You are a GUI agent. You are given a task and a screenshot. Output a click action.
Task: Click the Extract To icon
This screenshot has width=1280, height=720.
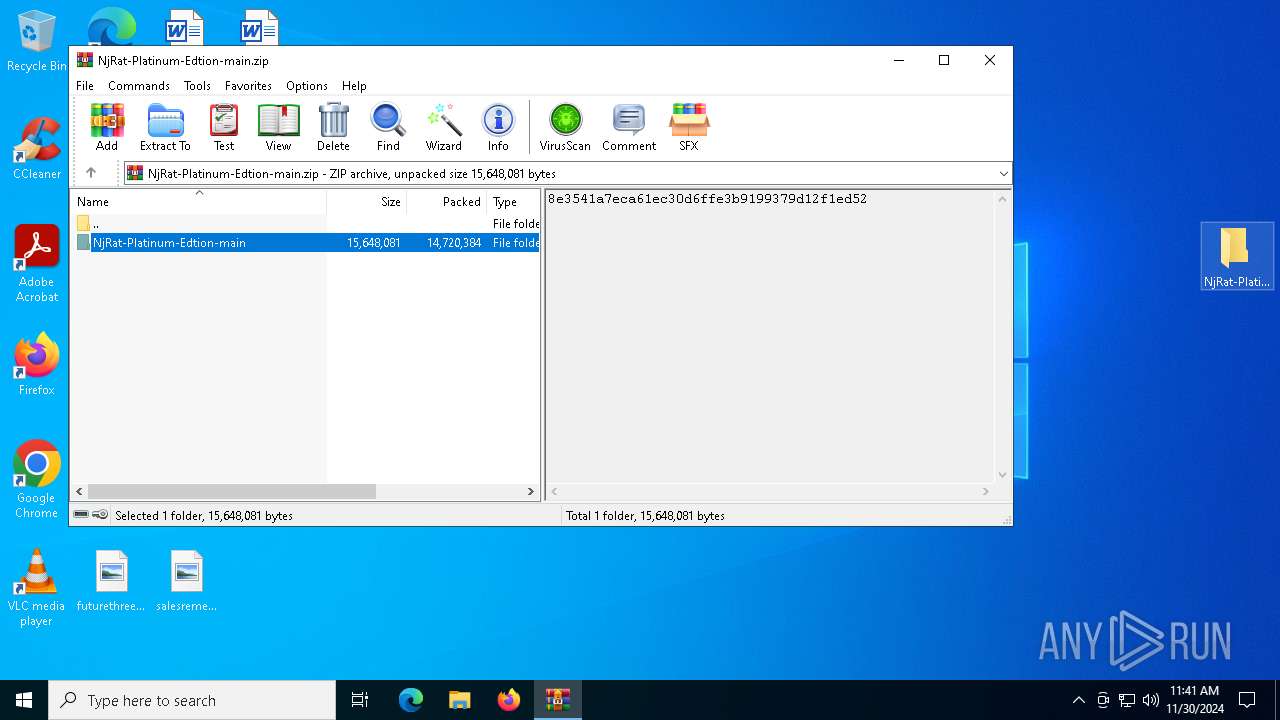165,127
